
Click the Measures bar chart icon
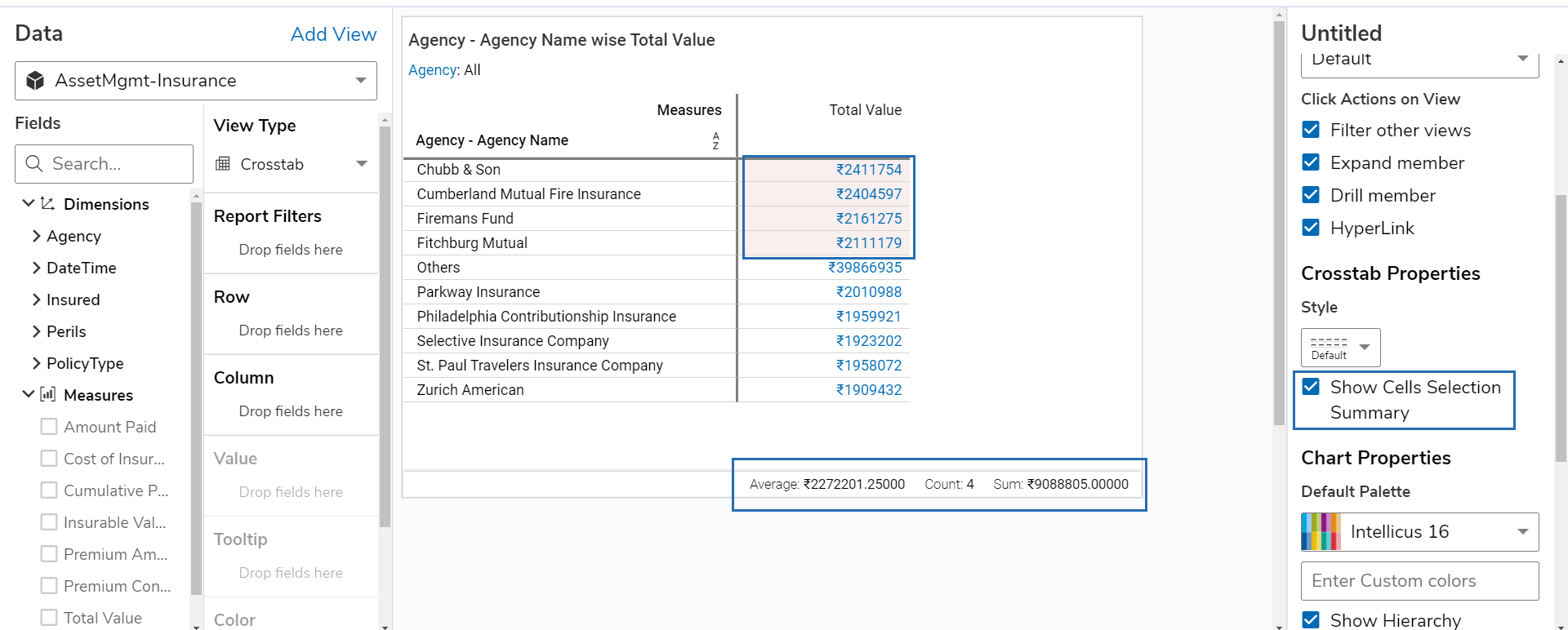click(x=48, y=395)
